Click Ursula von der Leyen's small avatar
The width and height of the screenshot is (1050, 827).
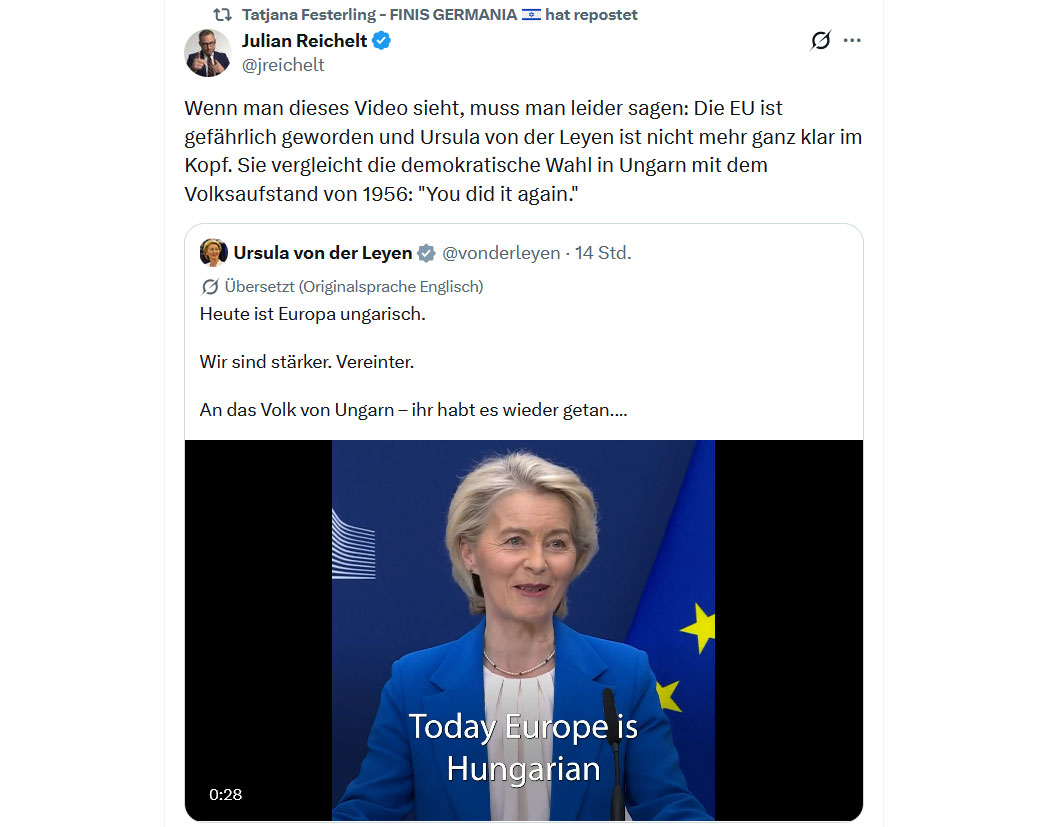(x=214, y=252)
